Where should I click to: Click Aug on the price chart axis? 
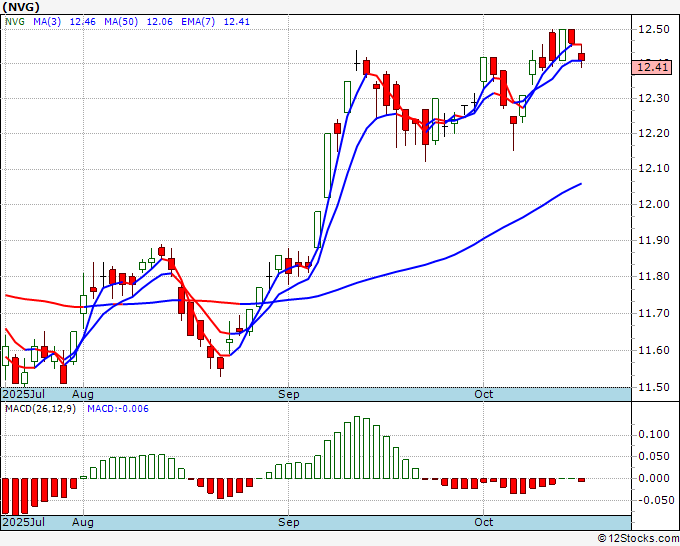[x=83, y=394]
